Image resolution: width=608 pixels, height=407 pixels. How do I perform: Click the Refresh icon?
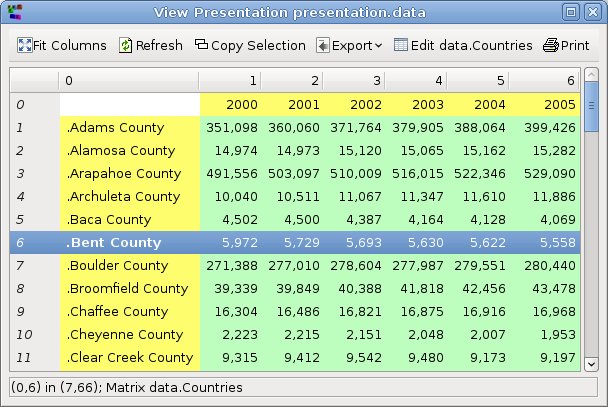[125, 45]
